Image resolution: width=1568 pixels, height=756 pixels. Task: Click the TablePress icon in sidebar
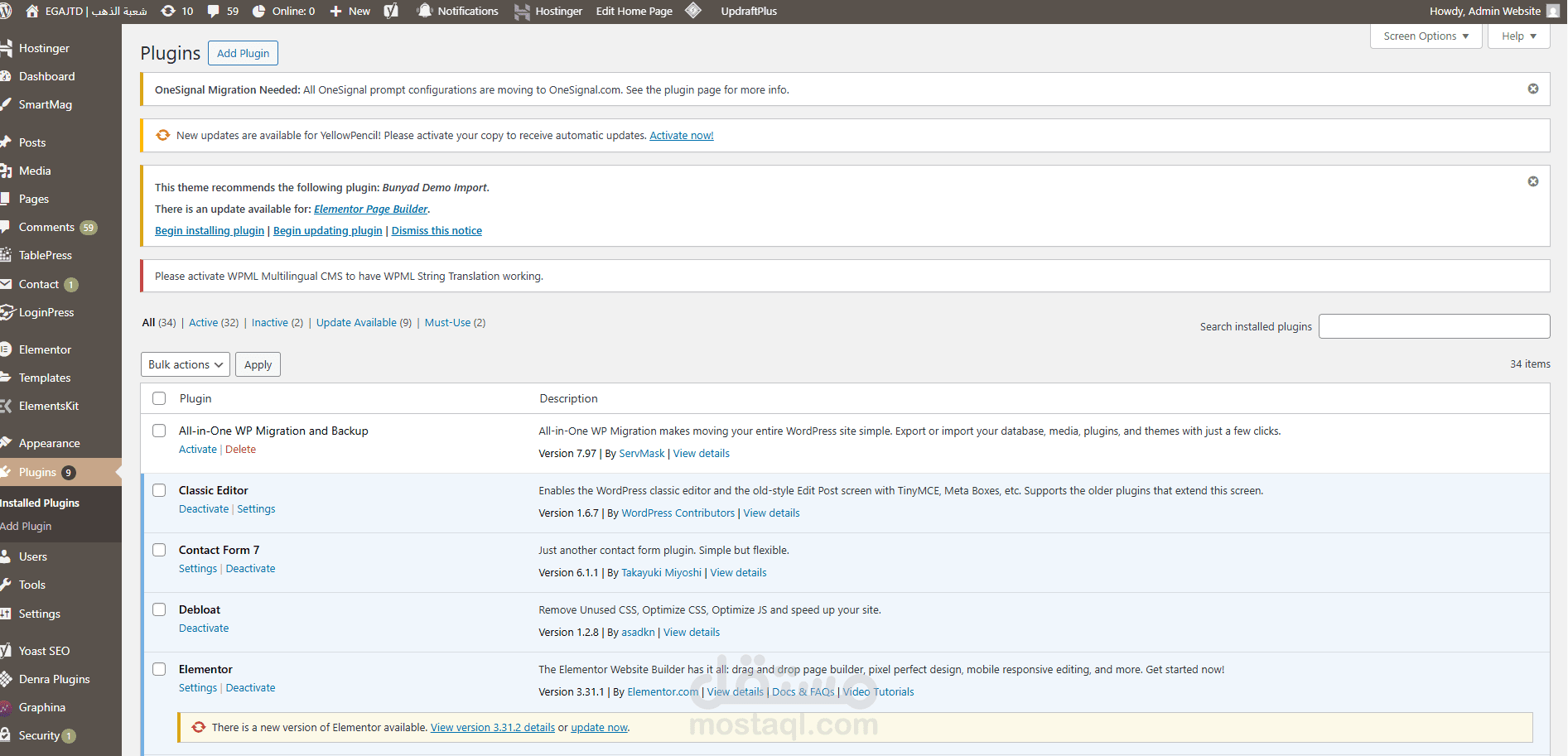tap(6, 255)
